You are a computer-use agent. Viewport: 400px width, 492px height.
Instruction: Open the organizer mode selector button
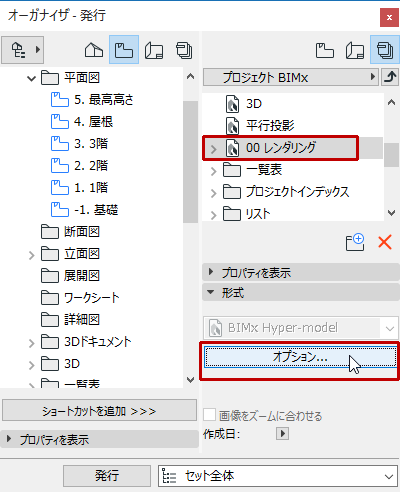(23, 50)
